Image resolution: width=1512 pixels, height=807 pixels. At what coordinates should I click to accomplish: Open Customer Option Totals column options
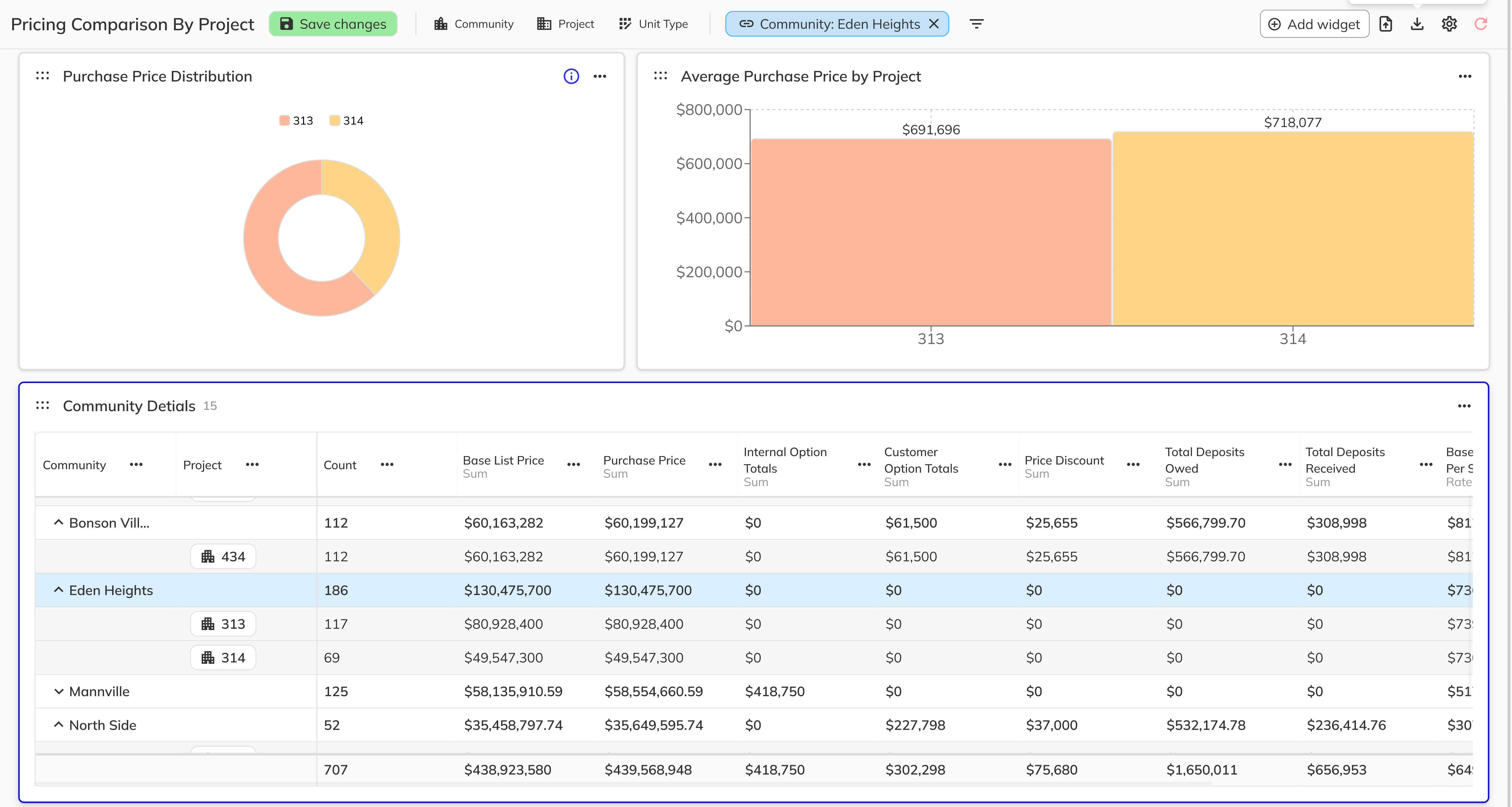click(1005, 465)
